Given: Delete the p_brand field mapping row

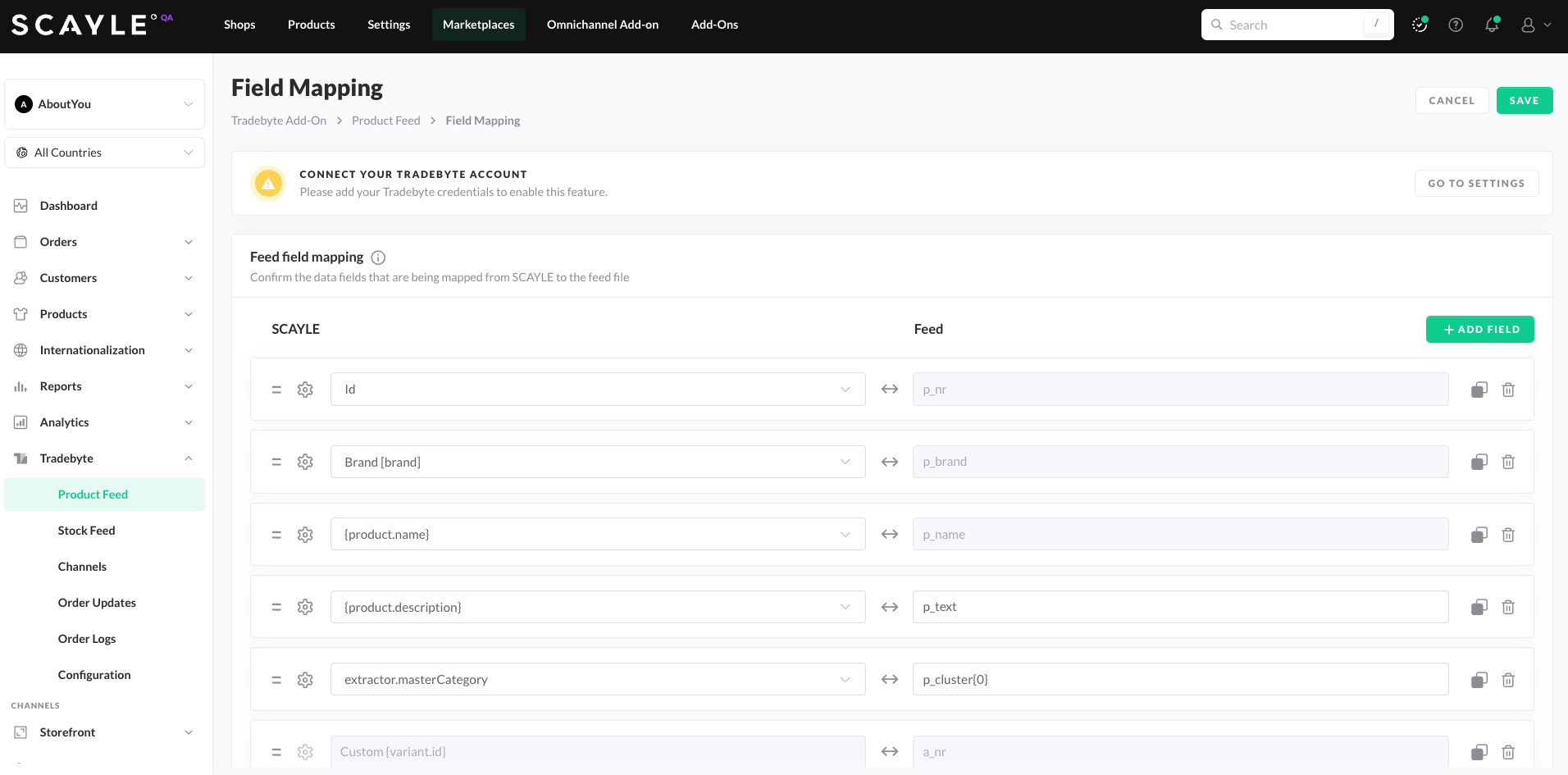Looking at the screenshot, I should pyautogui.click(x=1507, y=463).
